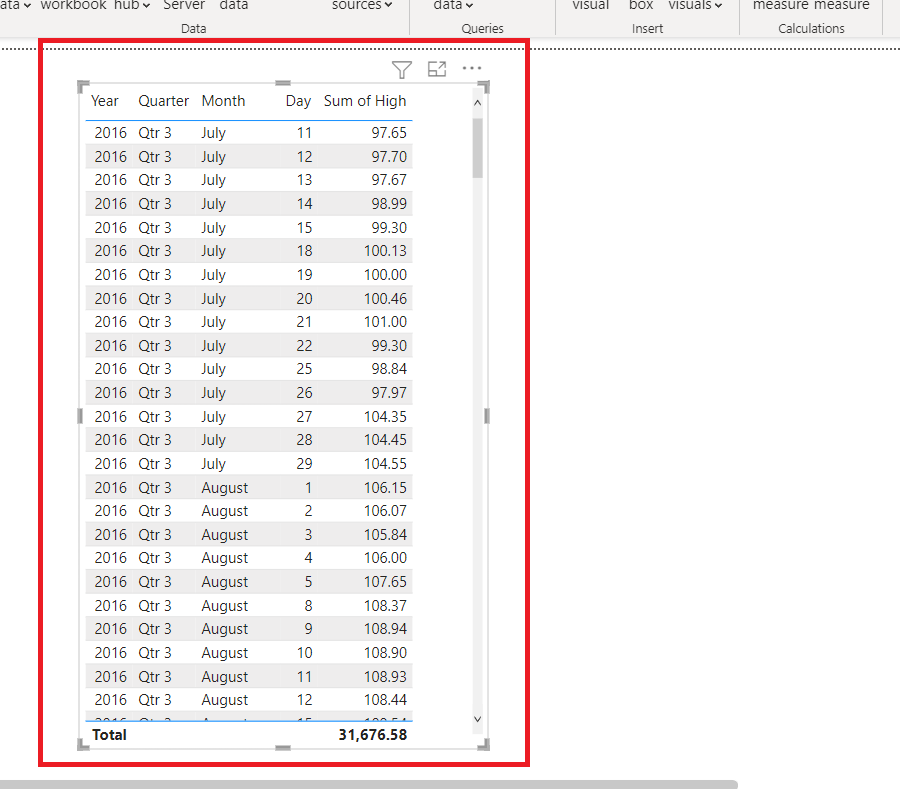This screenshot has height=789, width=900.
Task: Click the Month column header
Action: pos(221,100)
